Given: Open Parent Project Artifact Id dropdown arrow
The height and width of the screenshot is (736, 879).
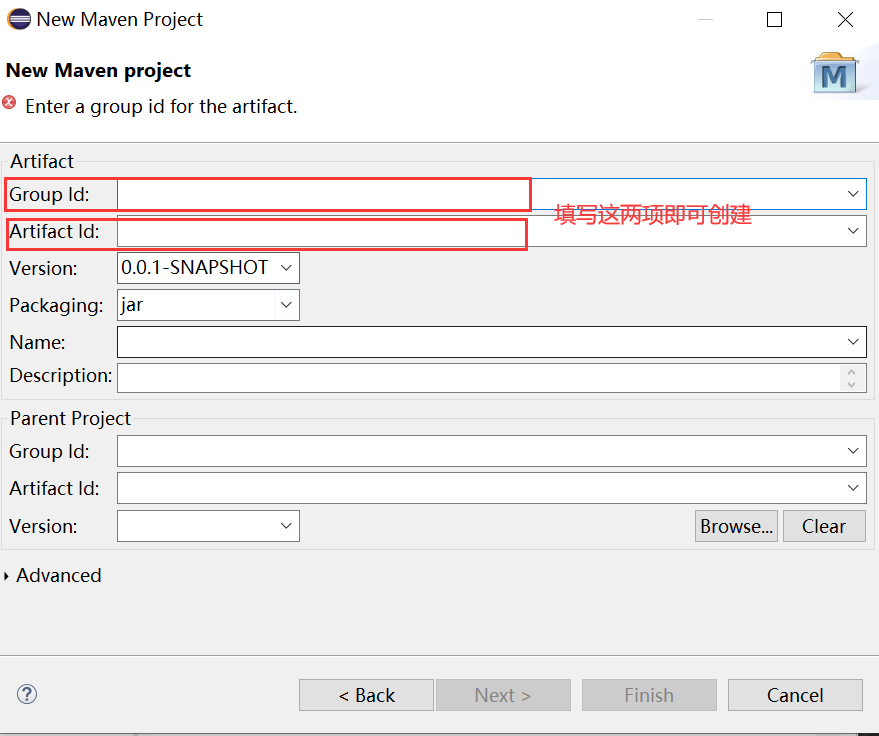Looking at the screenshot, I should coord(853,488).
